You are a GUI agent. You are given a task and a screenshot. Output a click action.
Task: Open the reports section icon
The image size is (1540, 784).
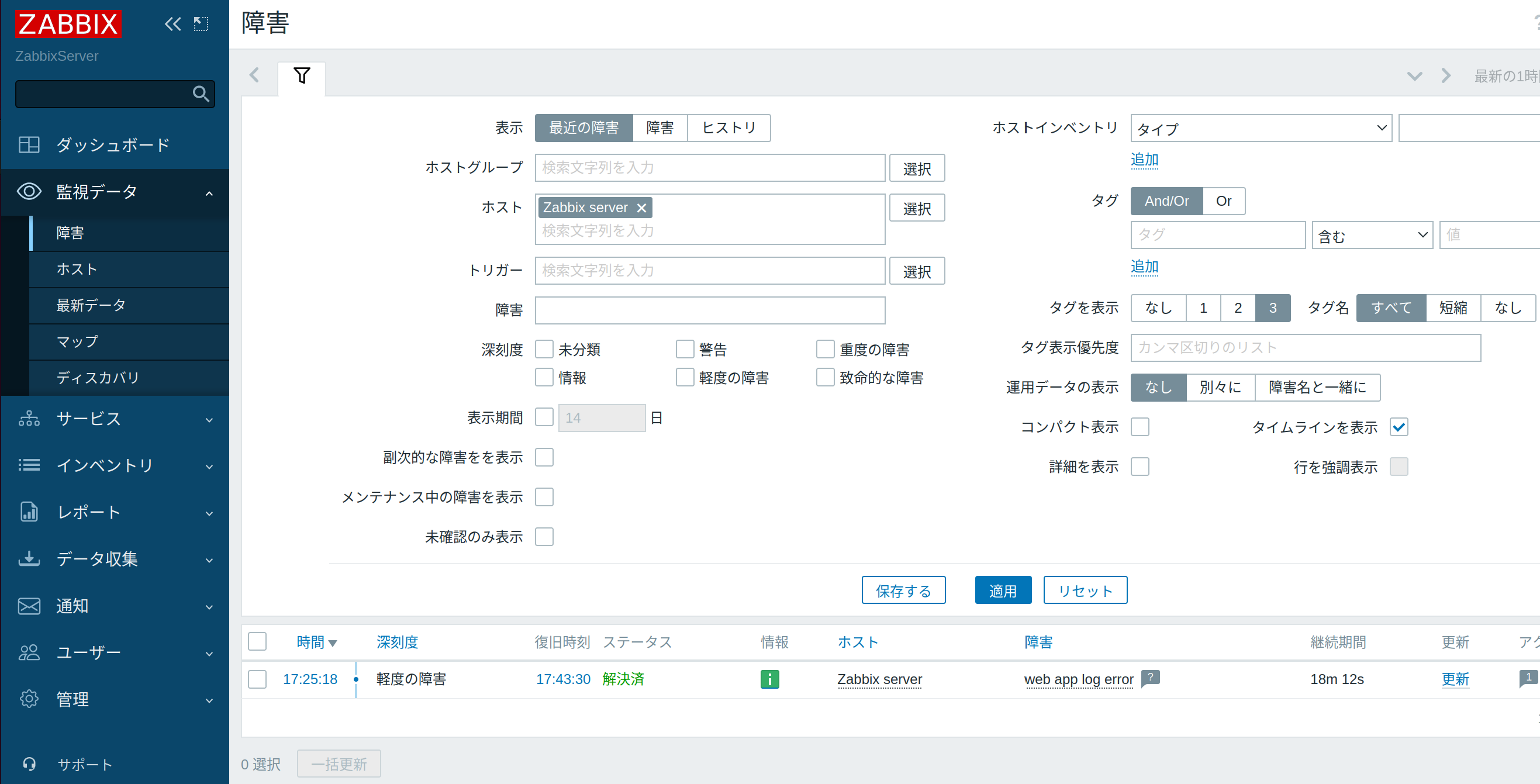[x=29, y=512]
